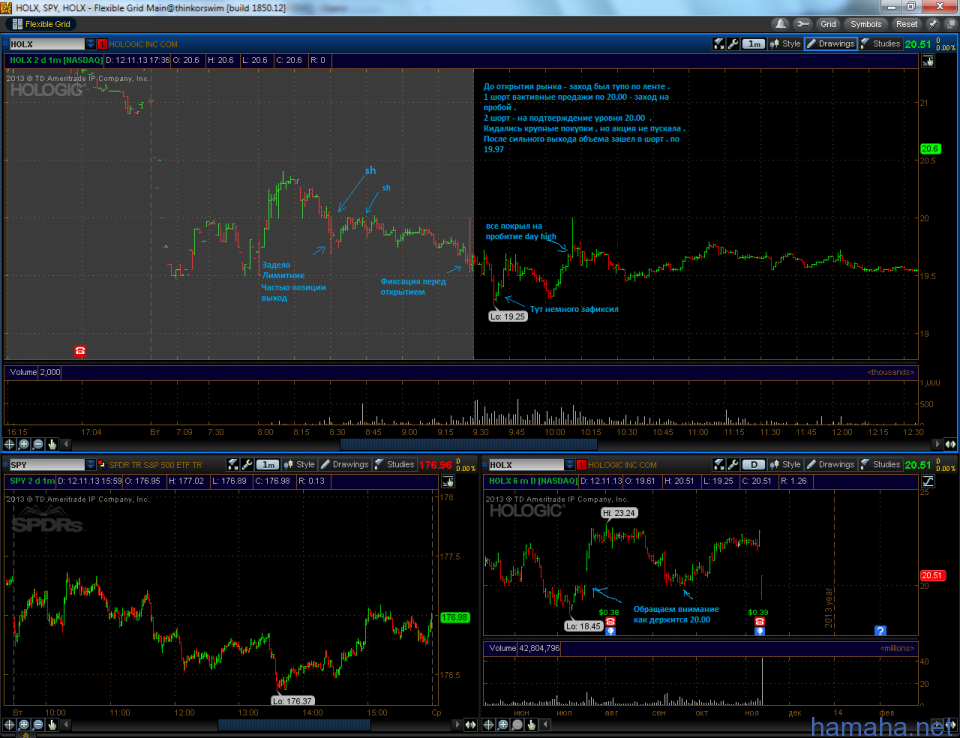Click the SPY symbol input field
Viewport: 960px width, 738px height.
click(x=47, y=465)
